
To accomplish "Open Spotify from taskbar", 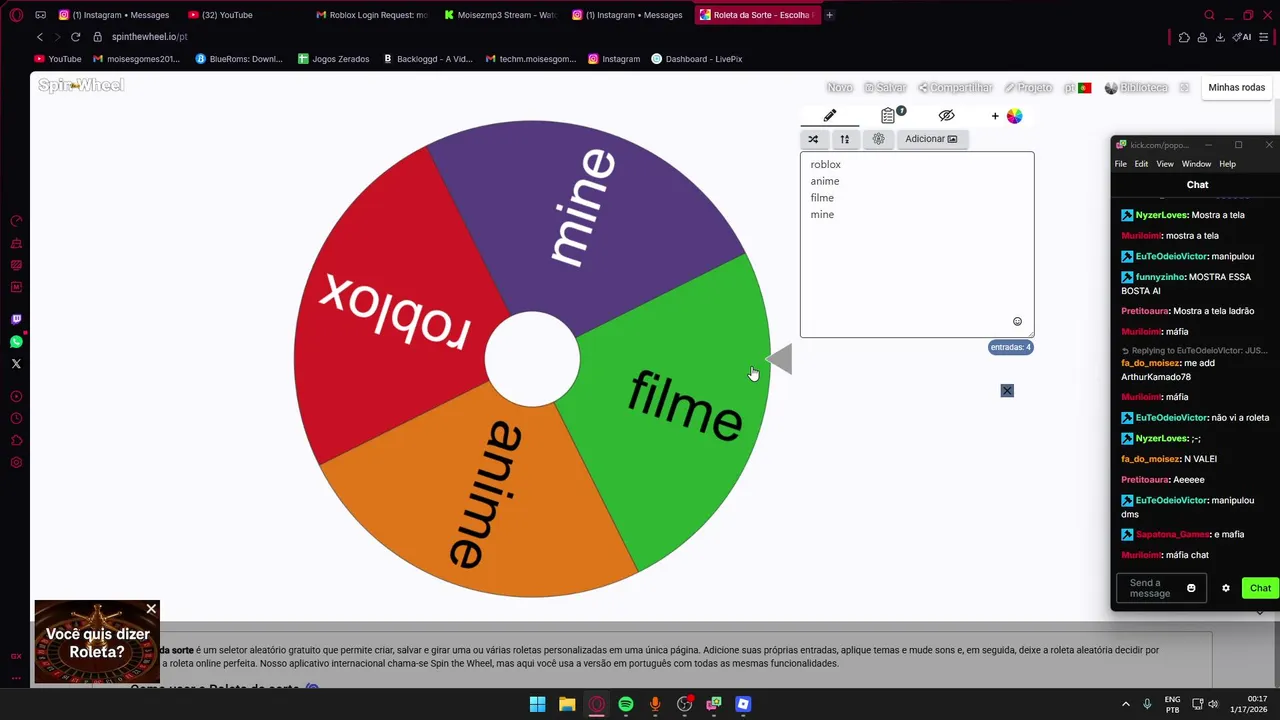I will 626,704.
